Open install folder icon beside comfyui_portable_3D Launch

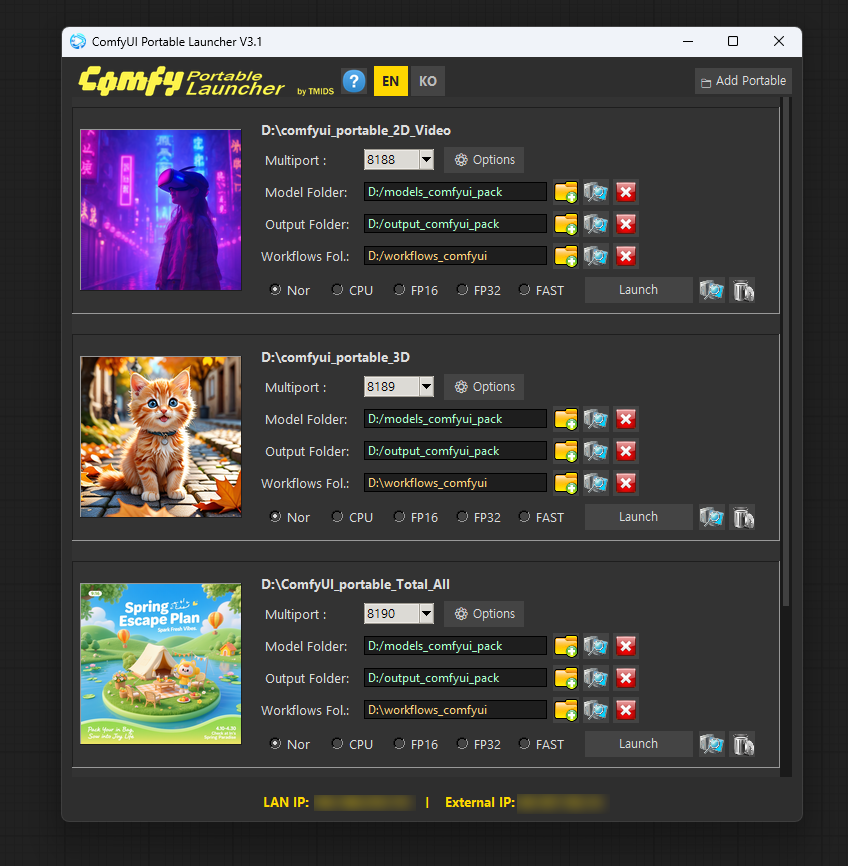point(712,518)
